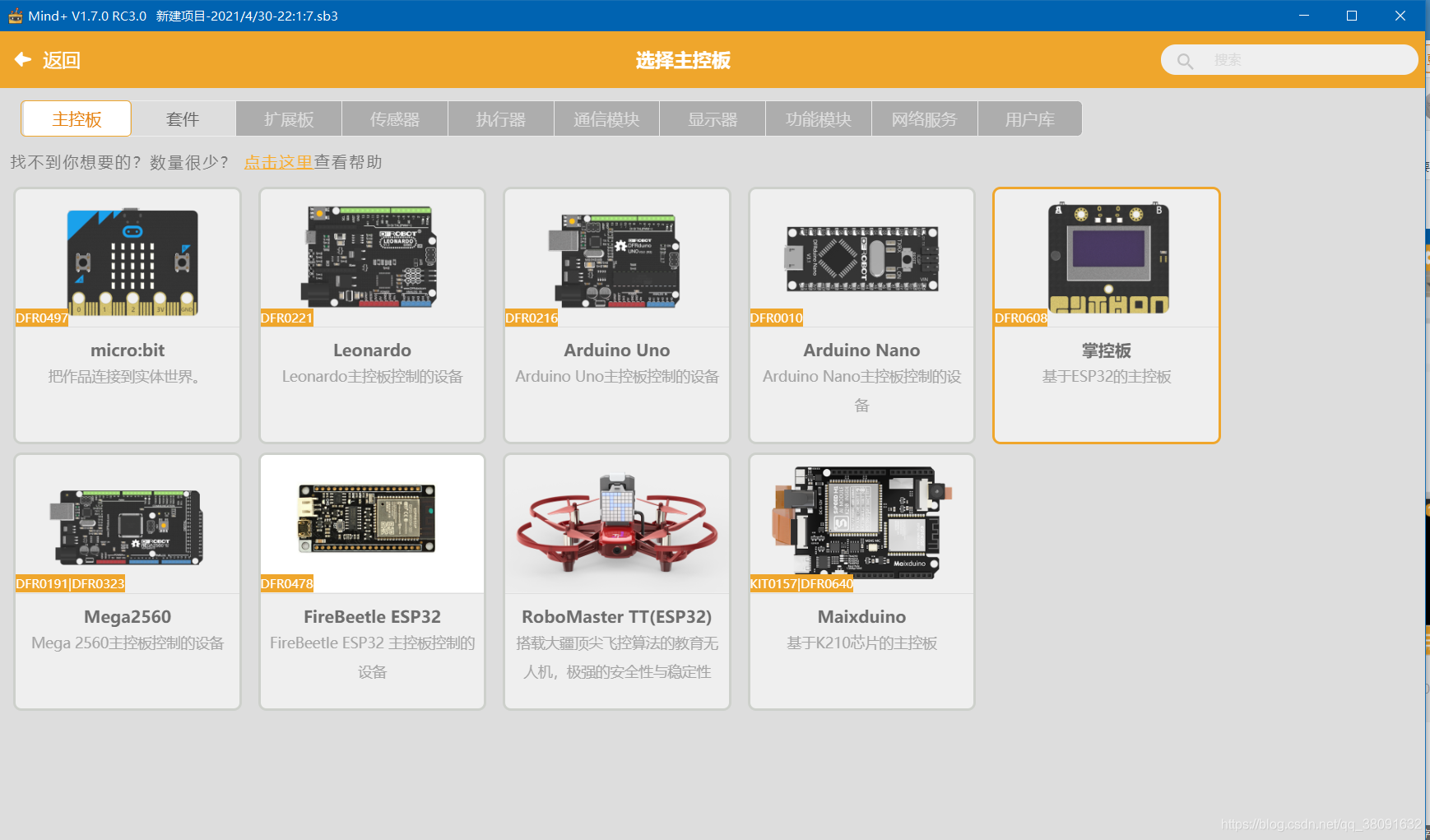The image size is (1430, 840).
Task: Click description Mega 2560主控板控制的设备
Action: [128, 643]
